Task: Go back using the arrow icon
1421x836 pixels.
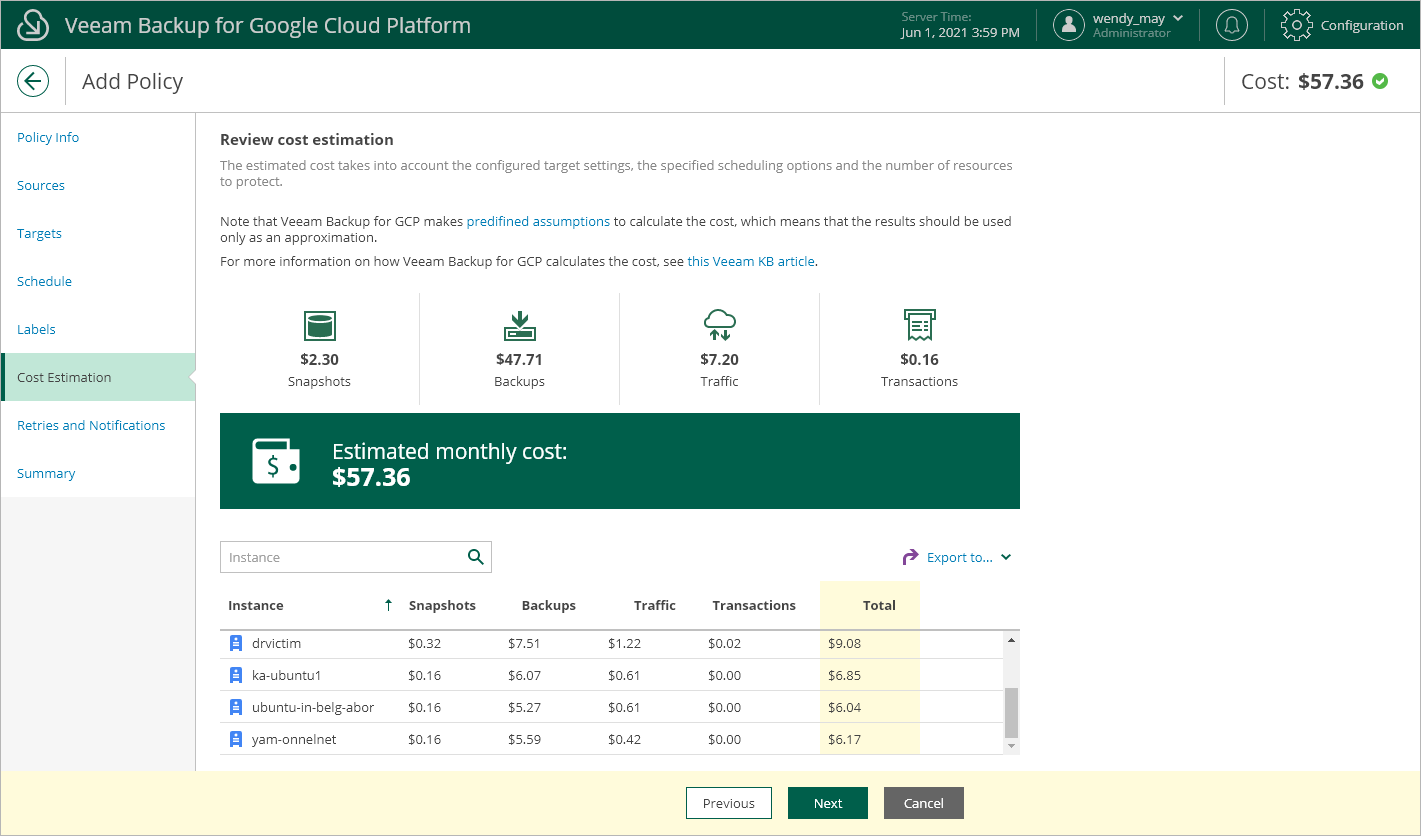Action: click(33, 81)
